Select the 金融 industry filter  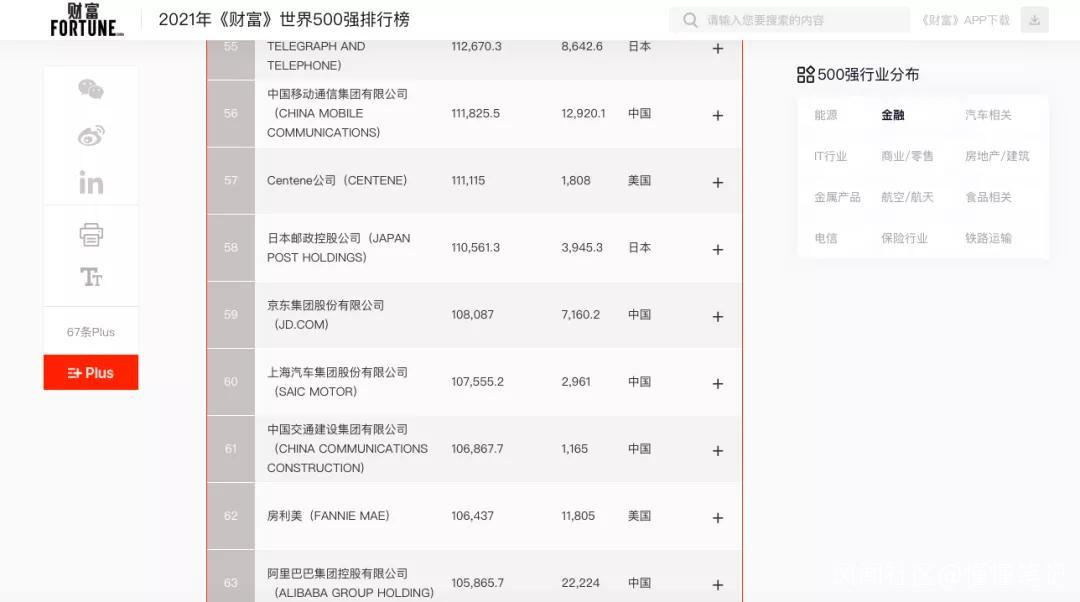click(893, 115)
